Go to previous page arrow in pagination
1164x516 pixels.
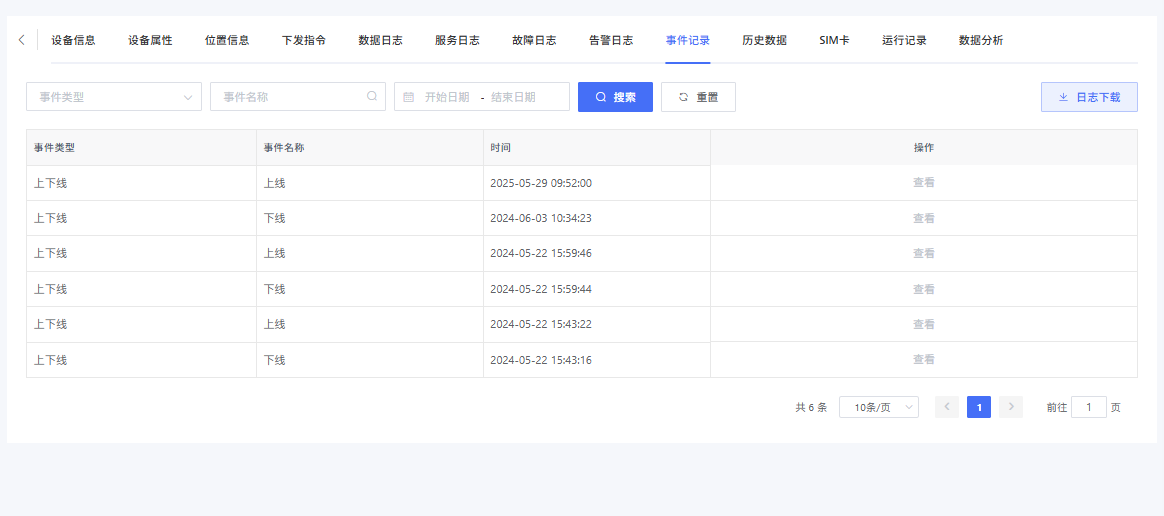coord(946,407)
